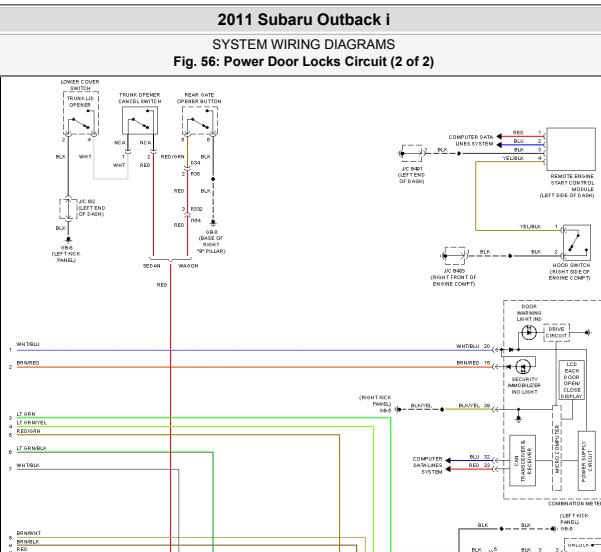Click the "R332" connector label
The width and height of the screenshot is (601, 552).
(x=196, y=209)
